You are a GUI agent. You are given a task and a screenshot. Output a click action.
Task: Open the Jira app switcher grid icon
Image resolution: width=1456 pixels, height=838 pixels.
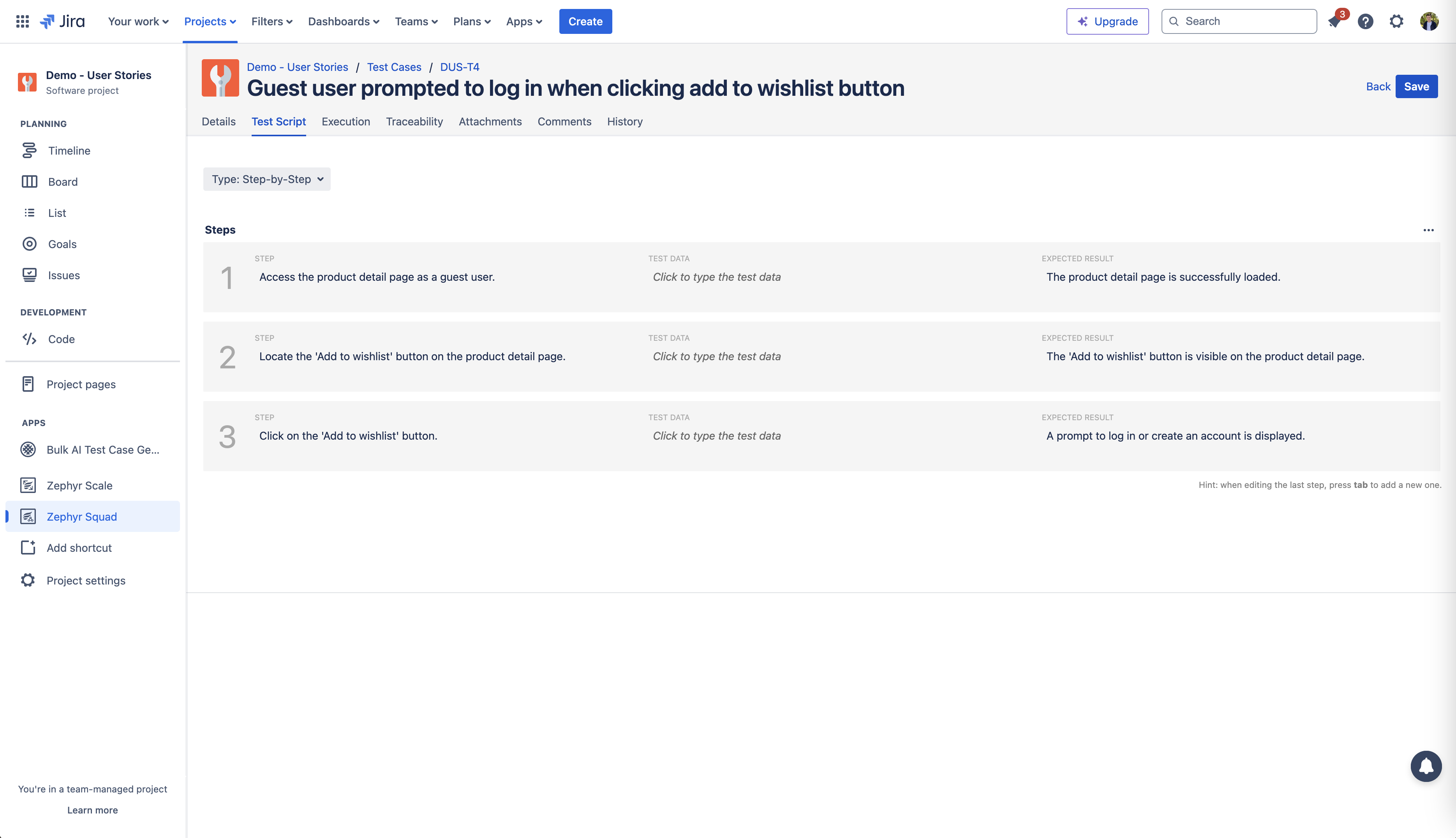tap(22, 21)
